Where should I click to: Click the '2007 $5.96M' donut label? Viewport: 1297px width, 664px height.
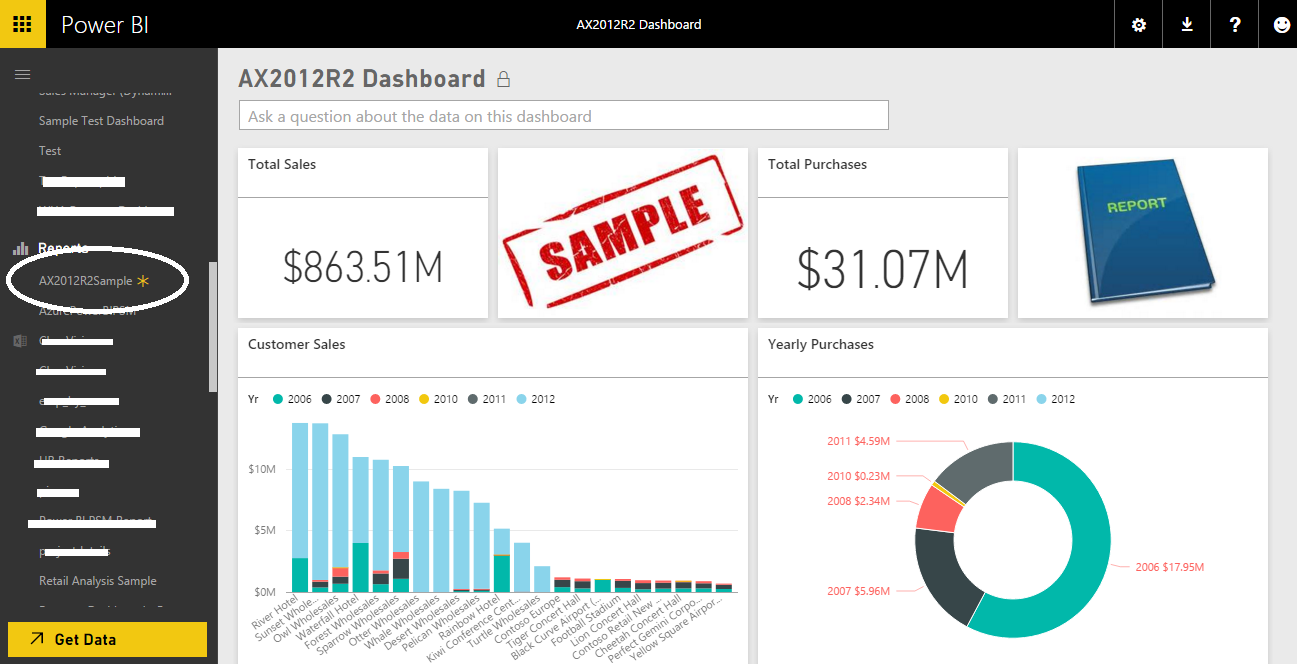coord(859,591)
